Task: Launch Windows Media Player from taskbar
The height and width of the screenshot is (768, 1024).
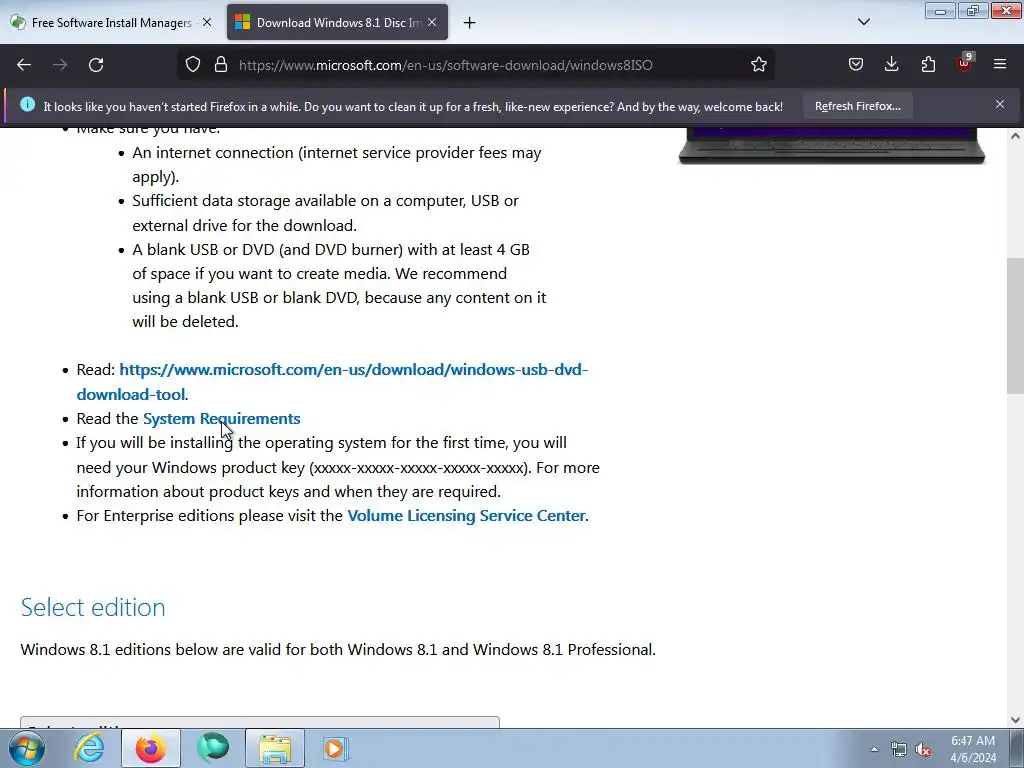Action: 336,748
